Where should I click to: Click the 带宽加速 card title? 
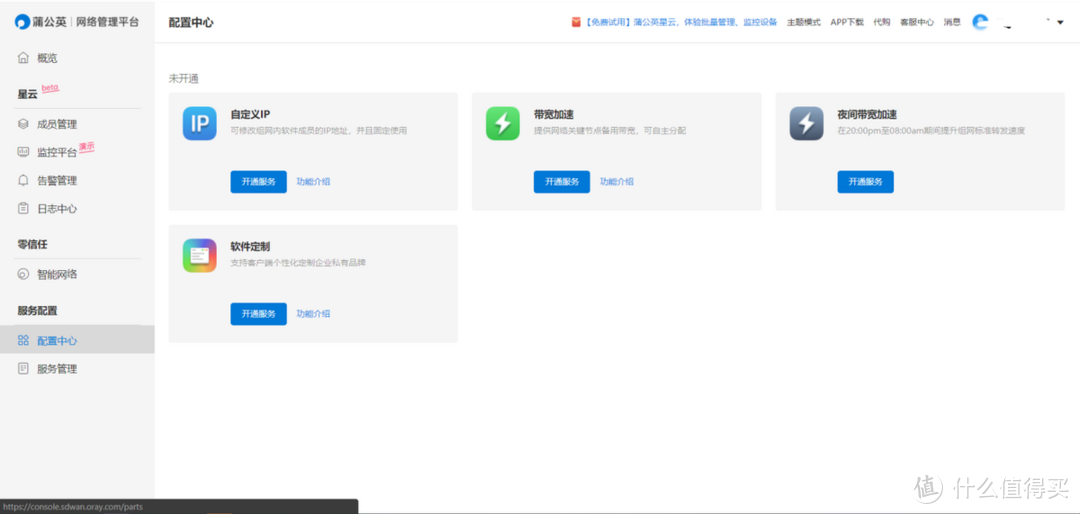tap(554, 114)
